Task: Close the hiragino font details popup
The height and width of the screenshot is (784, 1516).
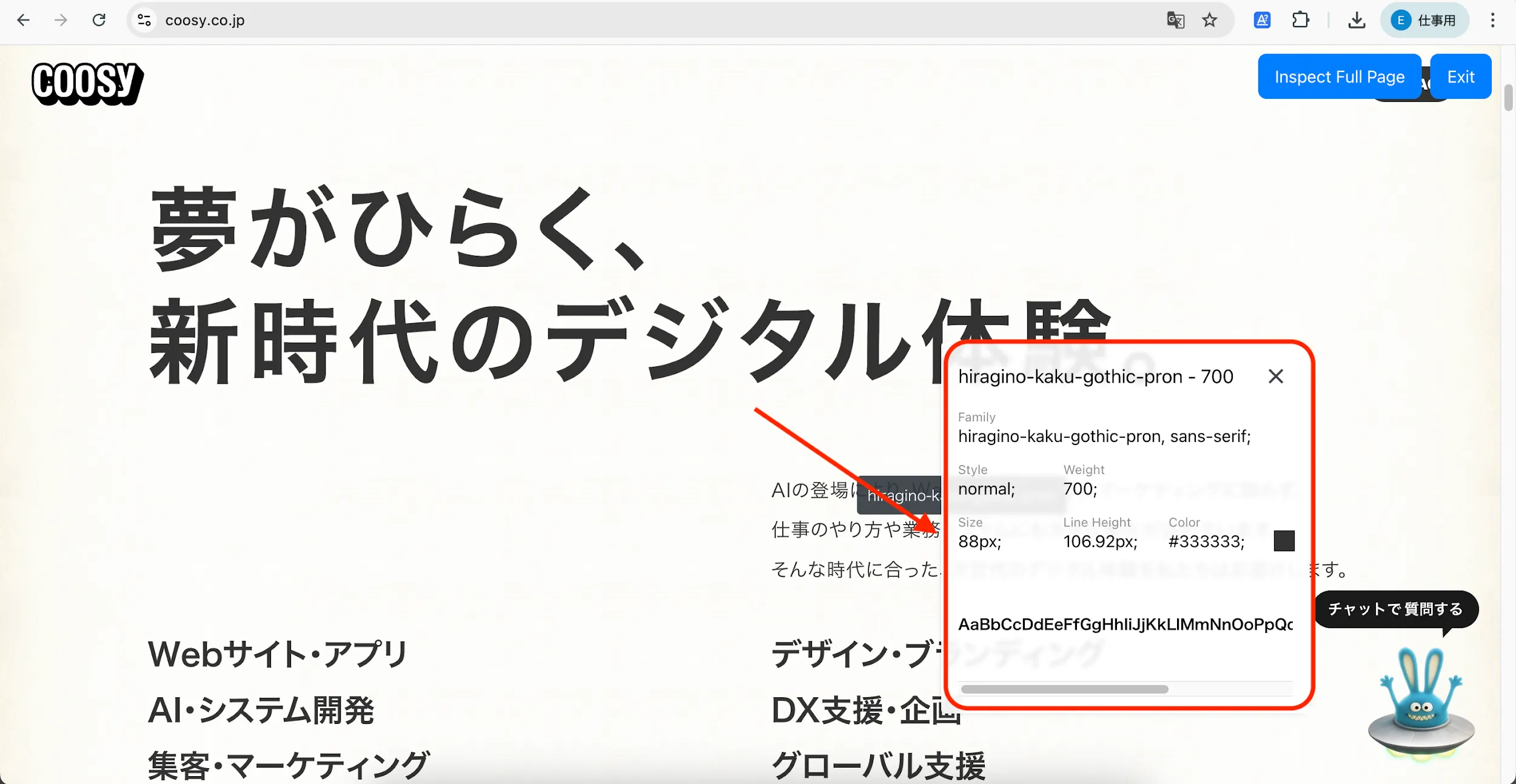Action: pyautogui.click(x=1276, y=377)
